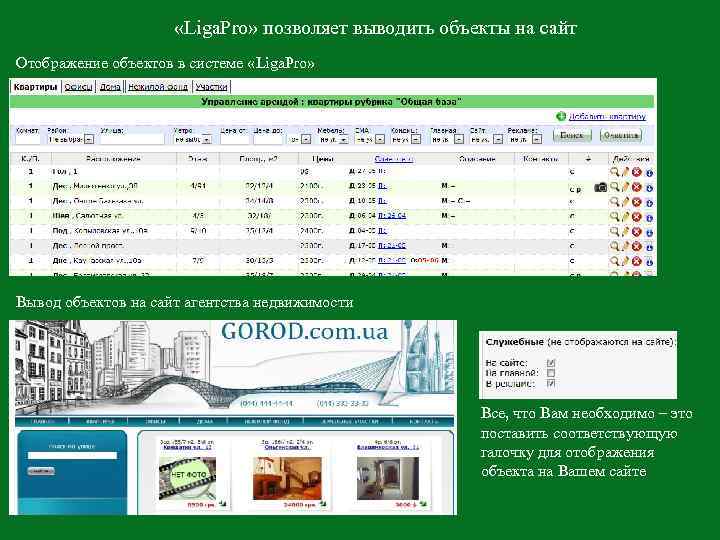The width and height of the screenshot is (720, 540).
Task: Click the underlined header link in the table
Action: [394, 159]
